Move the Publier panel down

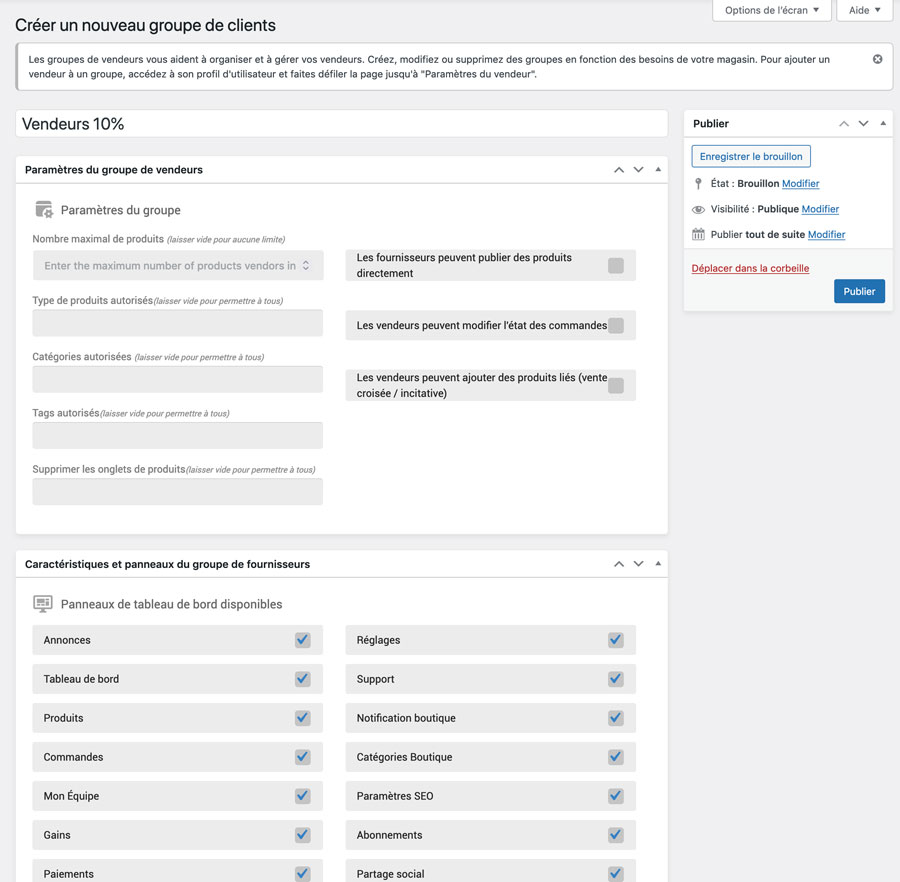[863, 124]
